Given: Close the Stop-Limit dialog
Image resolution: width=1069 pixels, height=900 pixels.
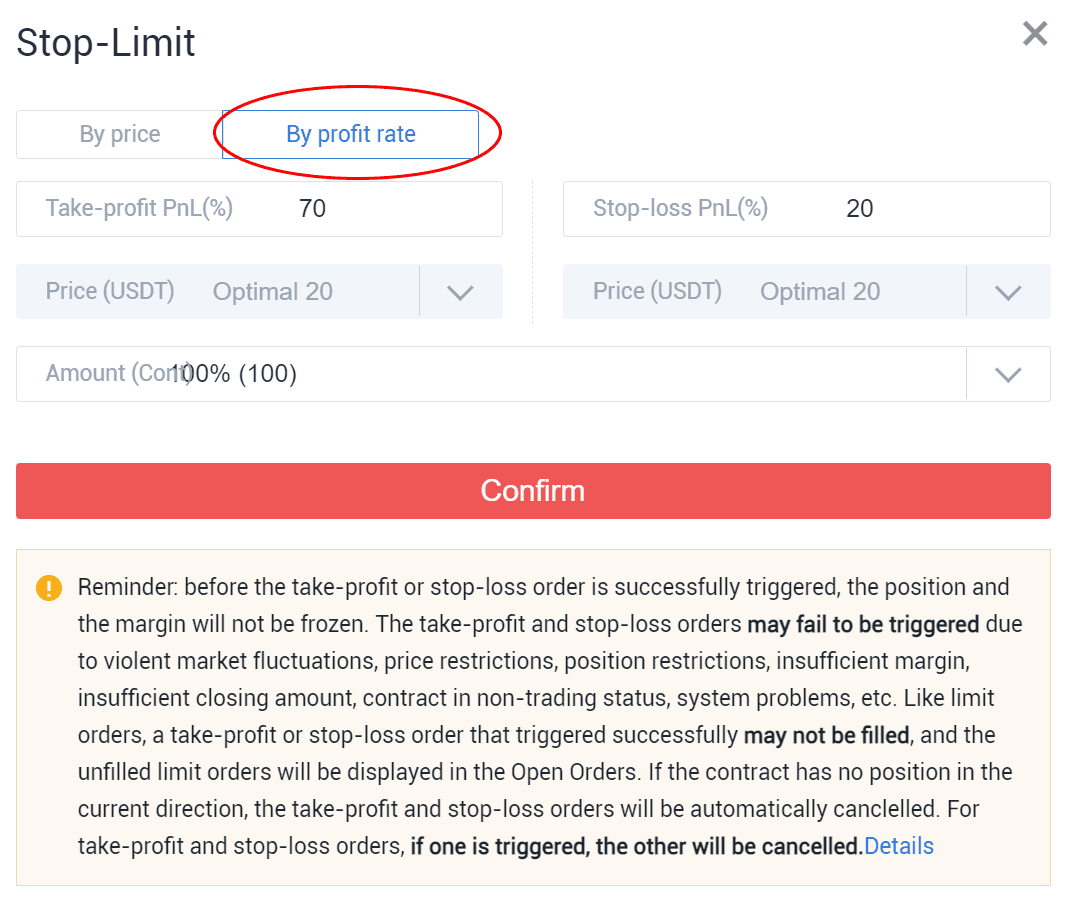Looking at the screenshot, I should (x=1034, y=33).
